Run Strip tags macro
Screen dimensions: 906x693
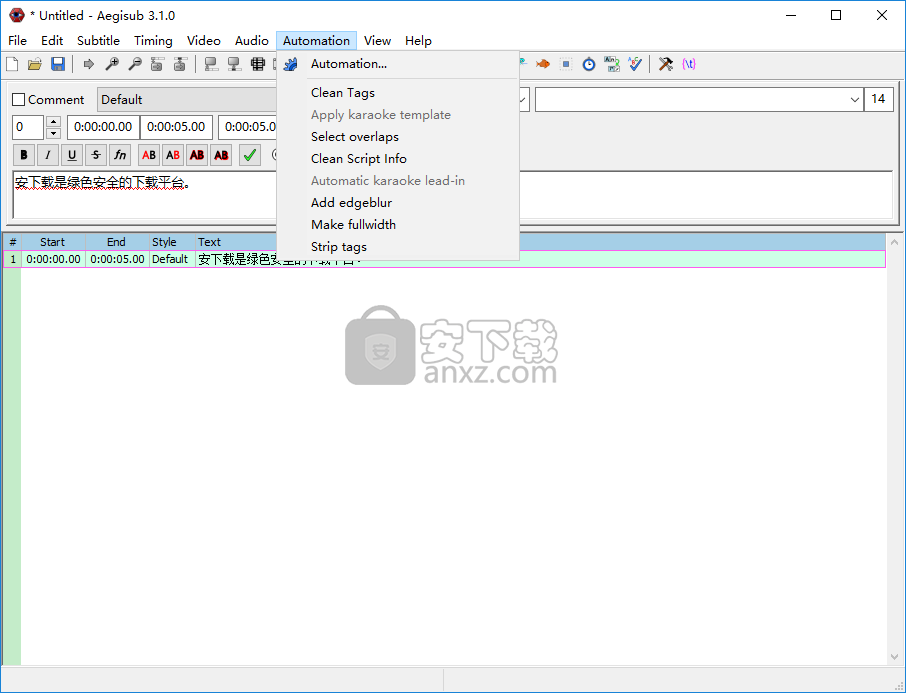coord(398,246)
